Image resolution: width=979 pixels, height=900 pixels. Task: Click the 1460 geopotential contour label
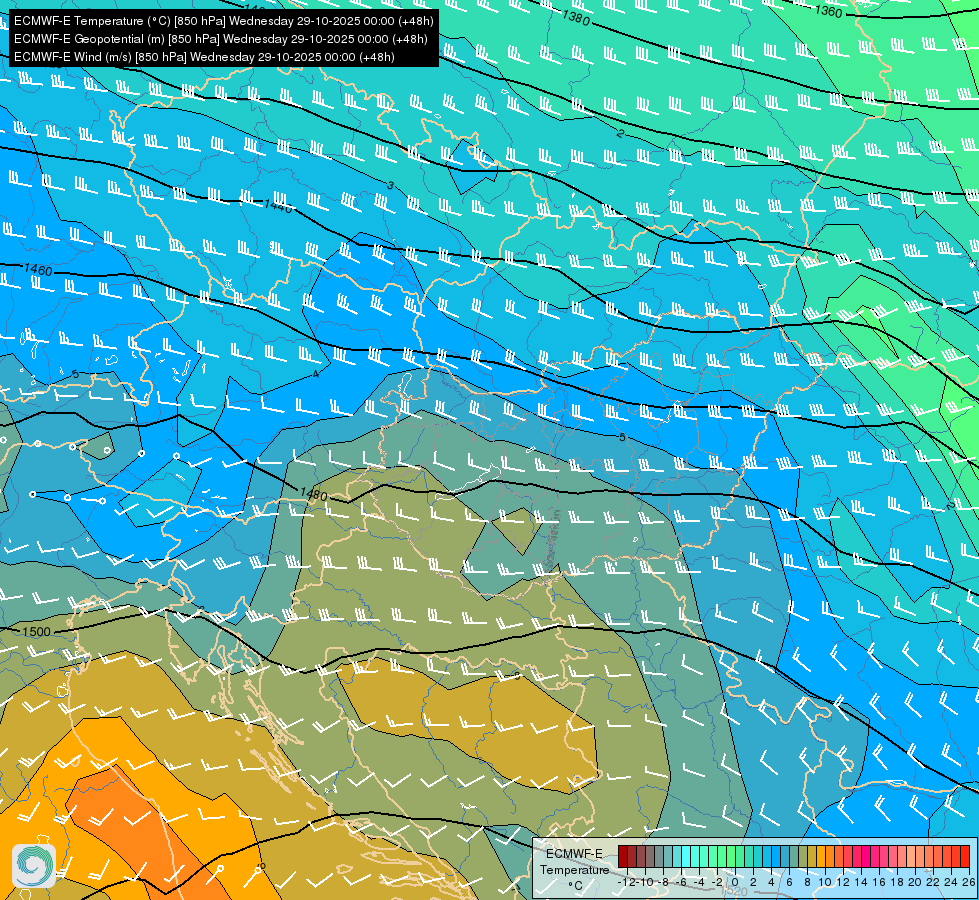(38, 270)
